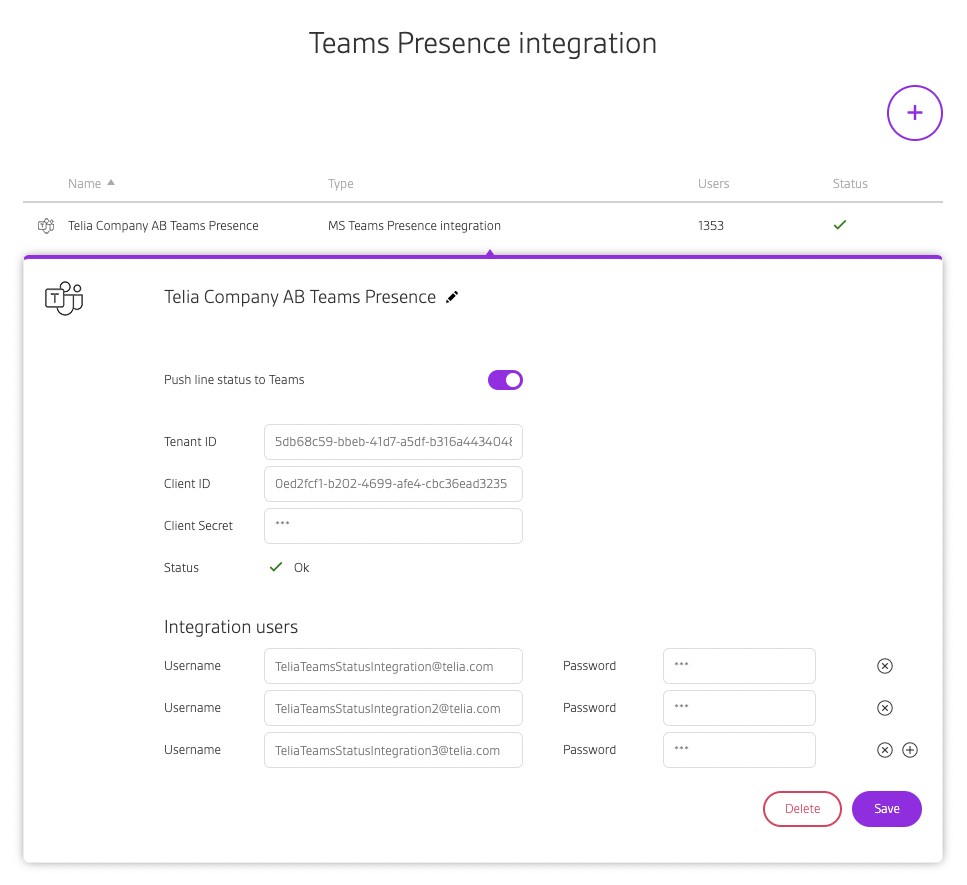Screen dimensions: 967x885
Task: Click the pencil icon to edit integration name
Action: pos(452,297)
